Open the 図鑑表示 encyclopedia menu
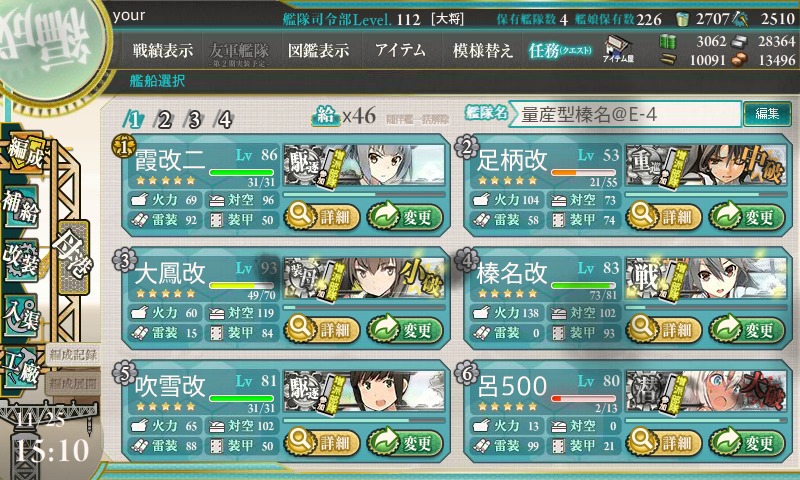800x480 pixels. coord(318,50)
